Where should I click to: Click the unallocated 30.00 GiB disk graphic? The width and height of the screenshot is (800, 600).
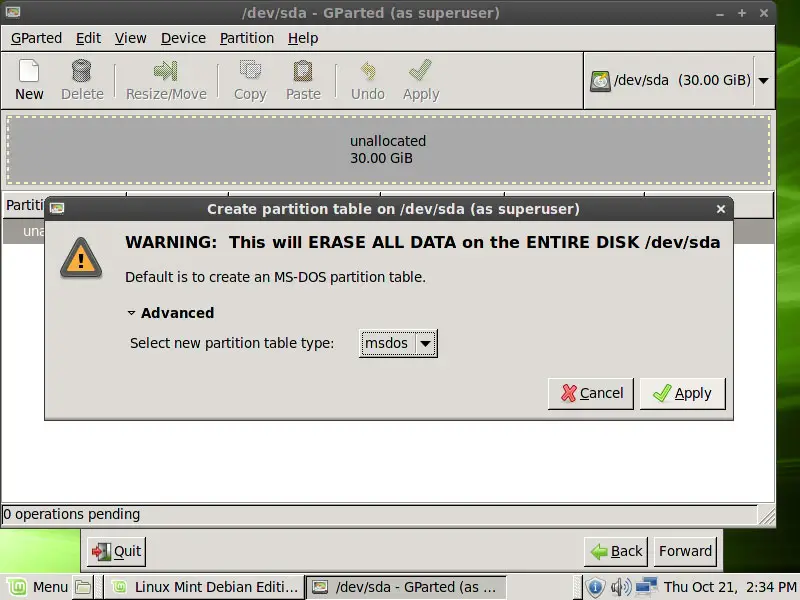[x=388, y=149]
